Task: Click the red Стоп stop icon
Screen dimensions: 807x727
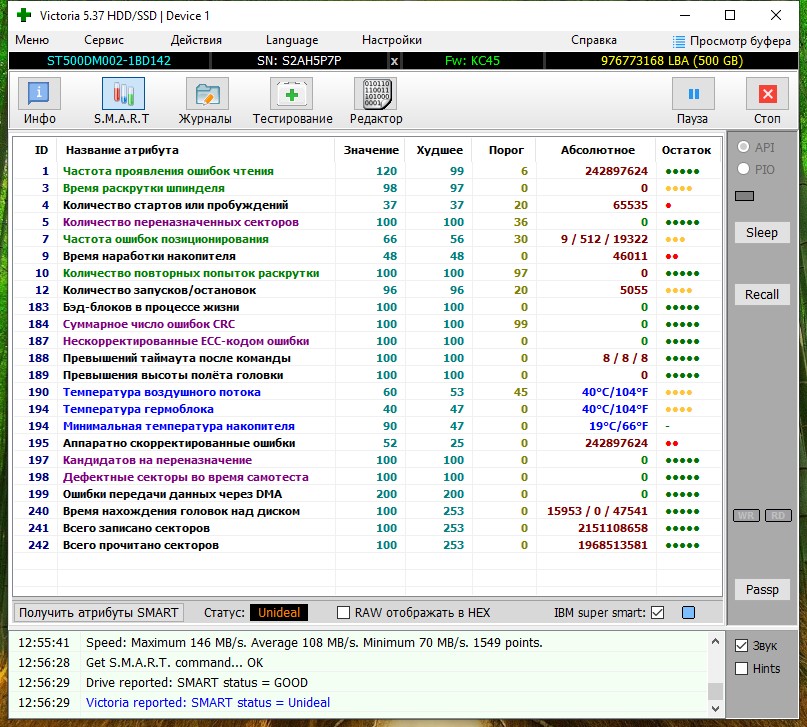Action: (767, 94)
